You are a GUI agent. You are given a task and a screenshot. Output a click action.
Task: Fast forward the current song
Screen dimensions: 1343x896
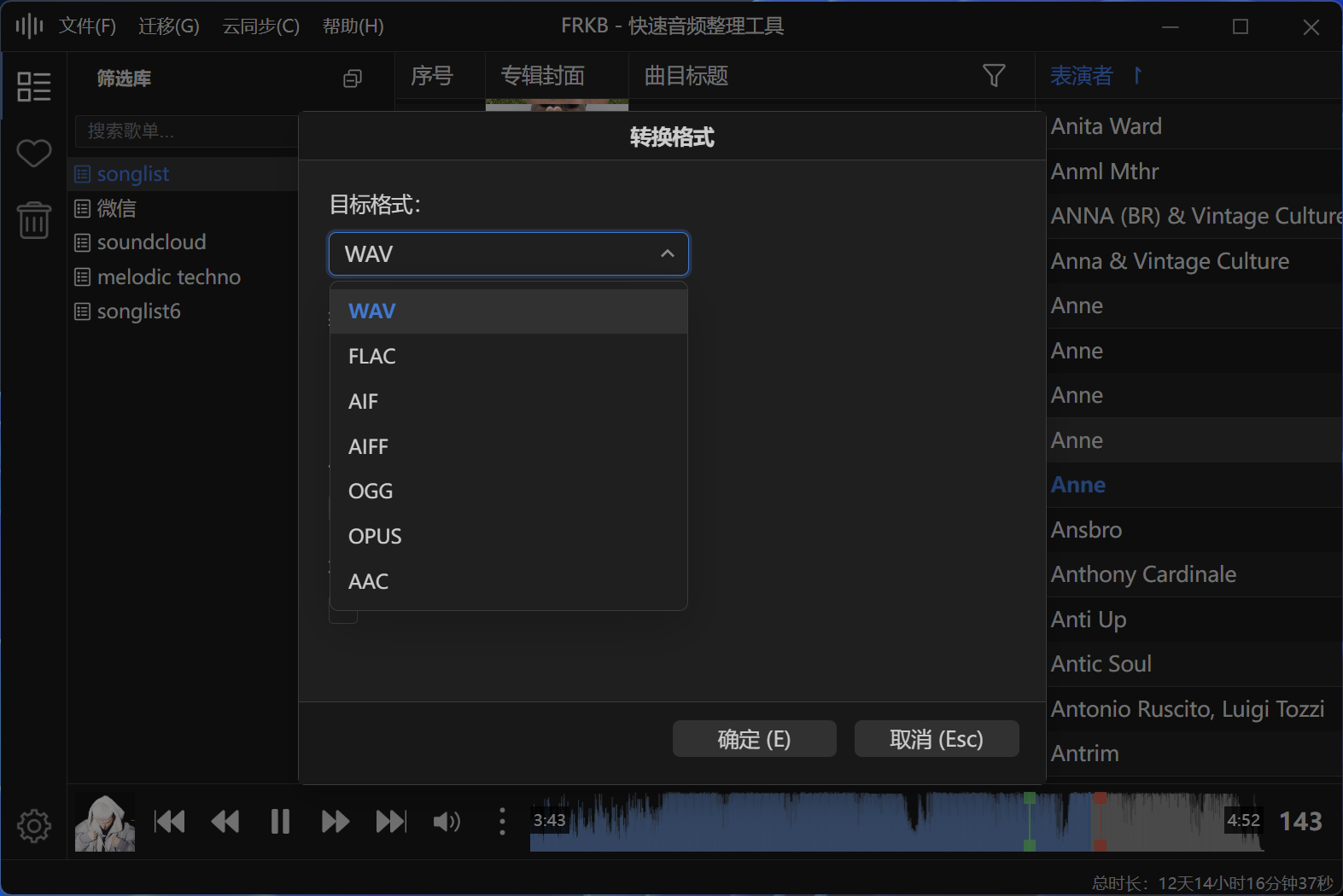click(336, 822)
